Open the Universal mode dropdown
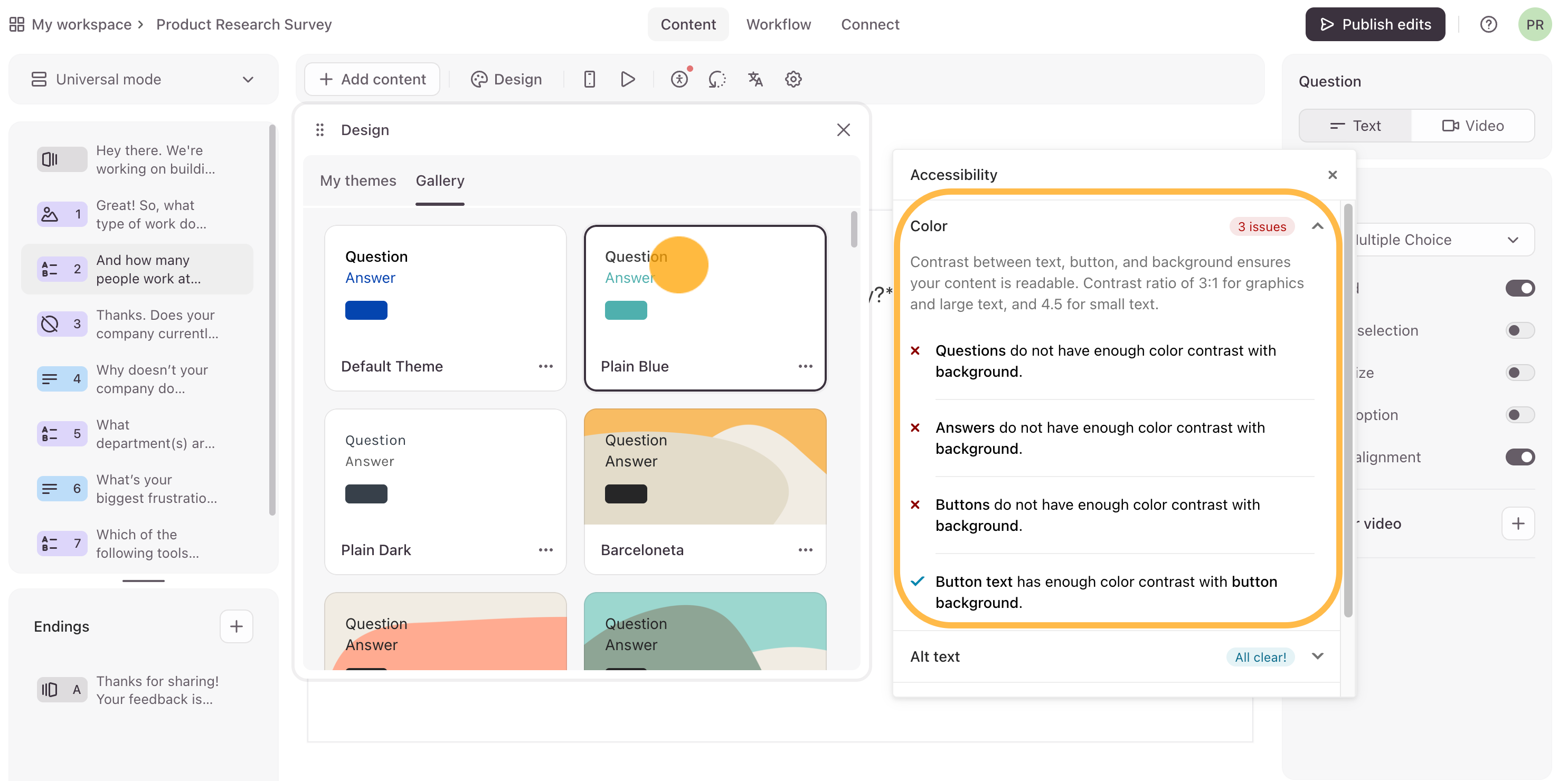The width and height of the screenshot is (1568, 781). click(143, 80)
